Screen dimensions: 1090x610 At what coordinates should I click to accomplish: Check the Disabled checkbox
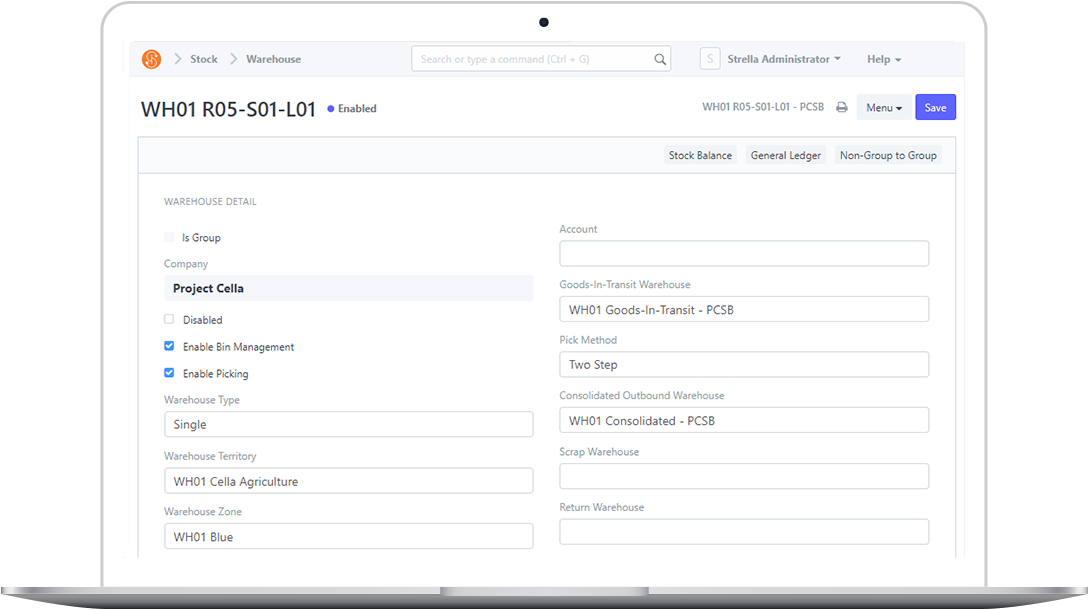(168, 319)
